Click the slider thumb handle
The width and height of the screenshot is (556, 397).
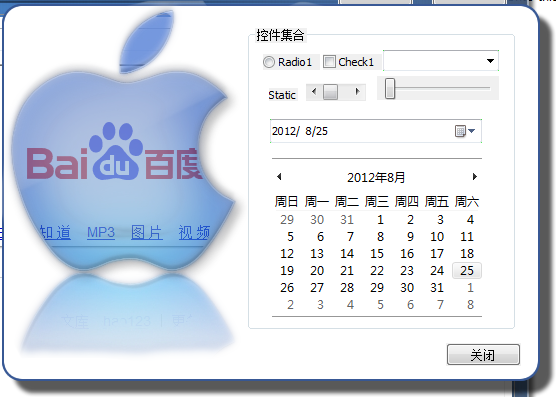(x=390, y=88)
